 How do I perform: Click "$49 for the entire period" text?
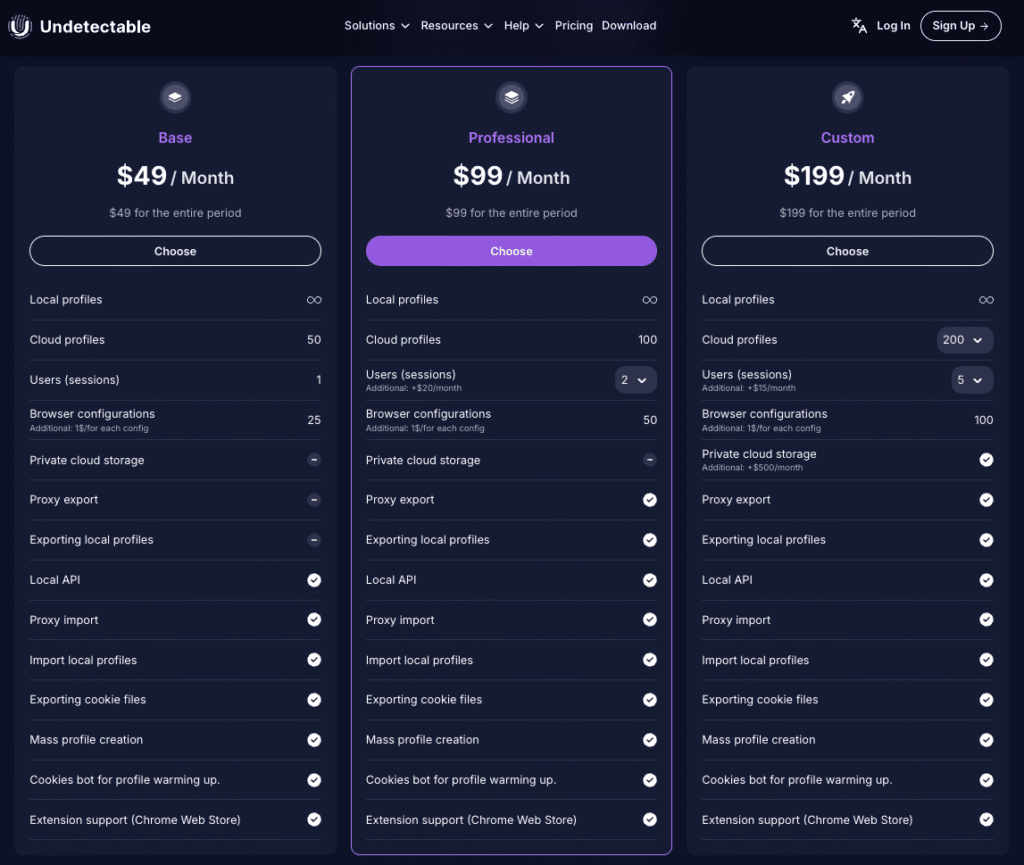(175, 213)
